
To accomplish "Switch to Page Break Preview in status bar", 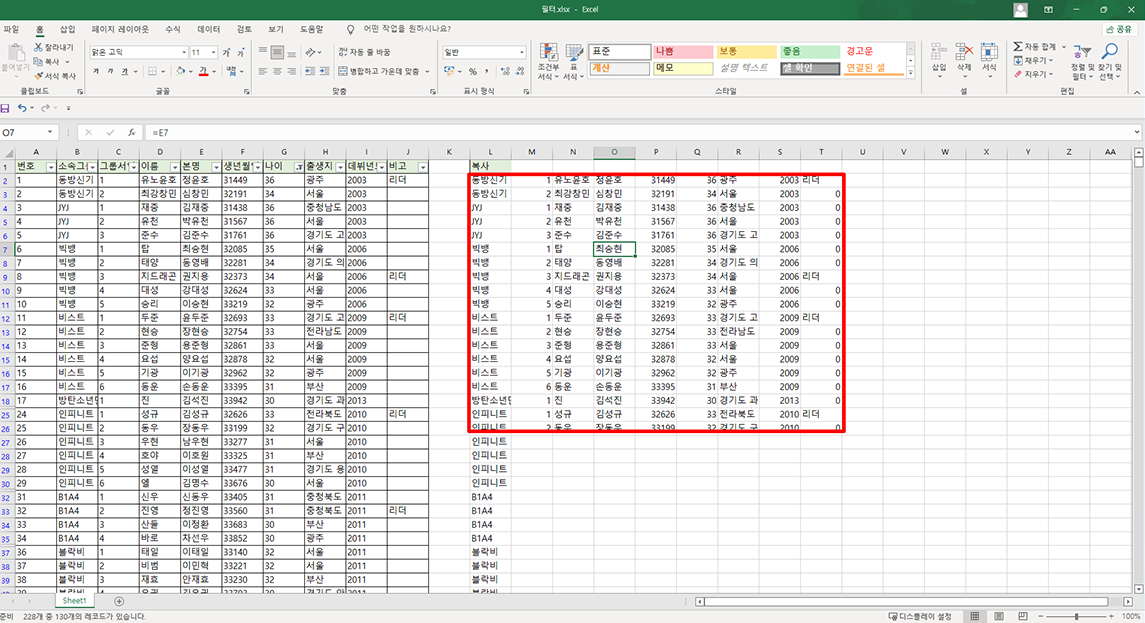I will (1023, 616).
